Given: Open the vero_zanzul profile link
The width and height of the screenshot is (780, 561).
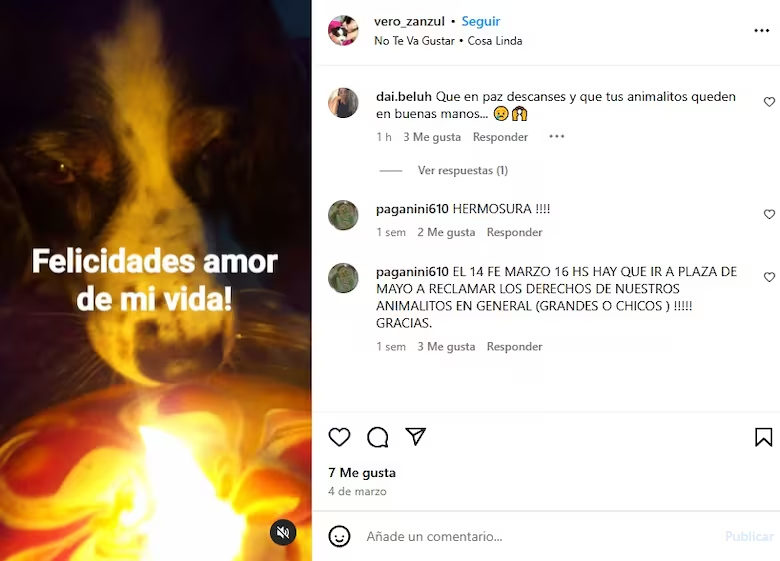Looking at the screenshot, I should [x=409, y=21].
